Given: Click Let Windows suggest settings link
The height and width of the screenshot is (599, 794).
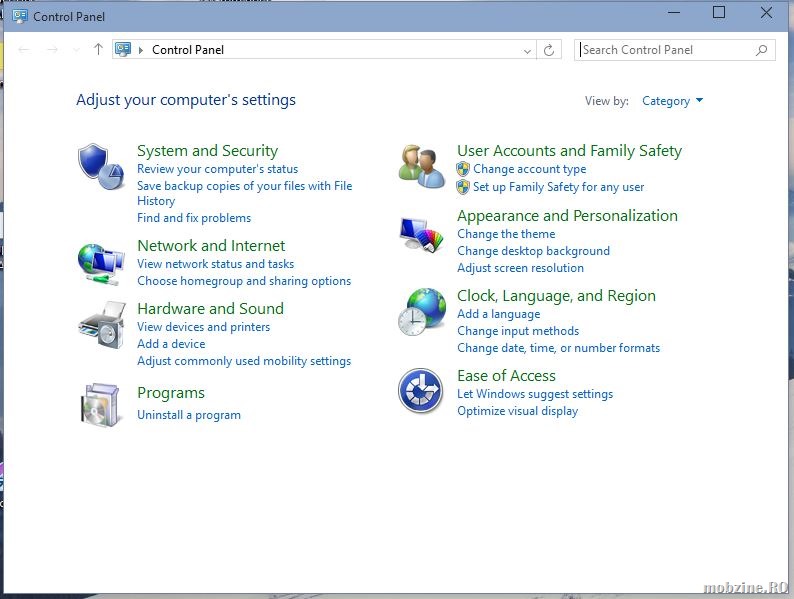Looking at the screenshot, I should [x=535, y=394].
